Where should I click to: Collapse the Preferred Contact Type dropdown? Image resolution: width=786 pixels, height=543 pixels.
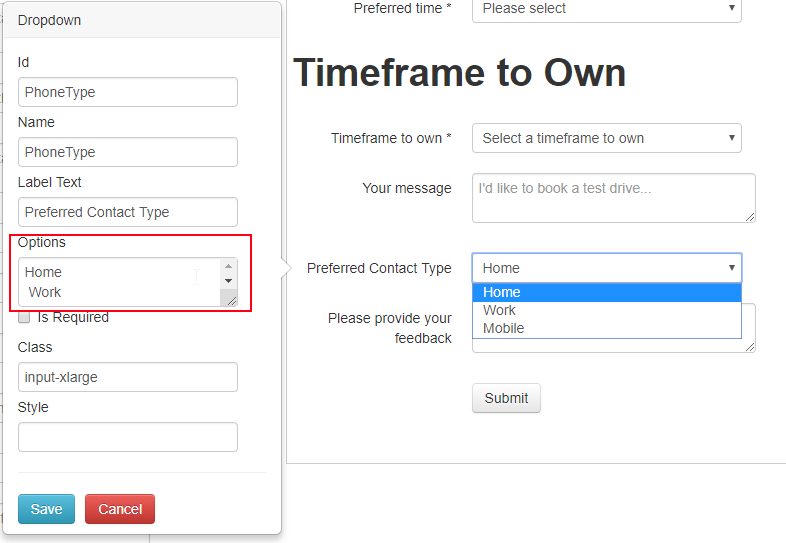pyautogui.click(x=606, y=268)
